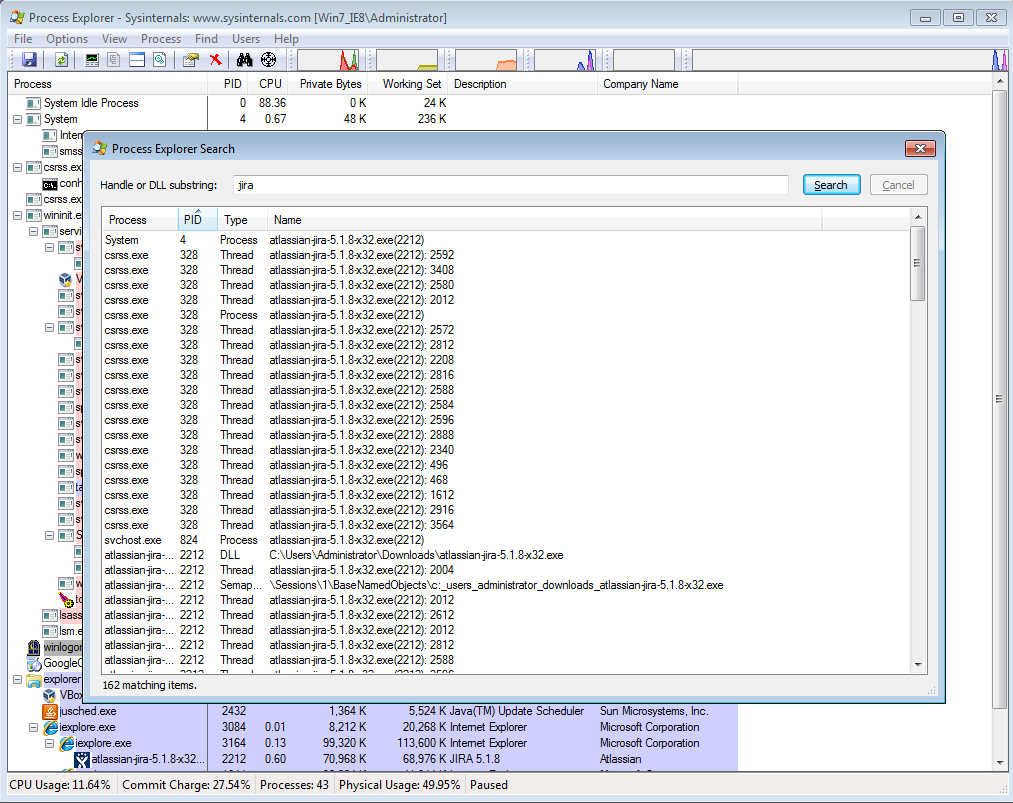This screenshot has width=1013, height=803.
Task: Open the Process menu
Action: click(x=161, y=39)
